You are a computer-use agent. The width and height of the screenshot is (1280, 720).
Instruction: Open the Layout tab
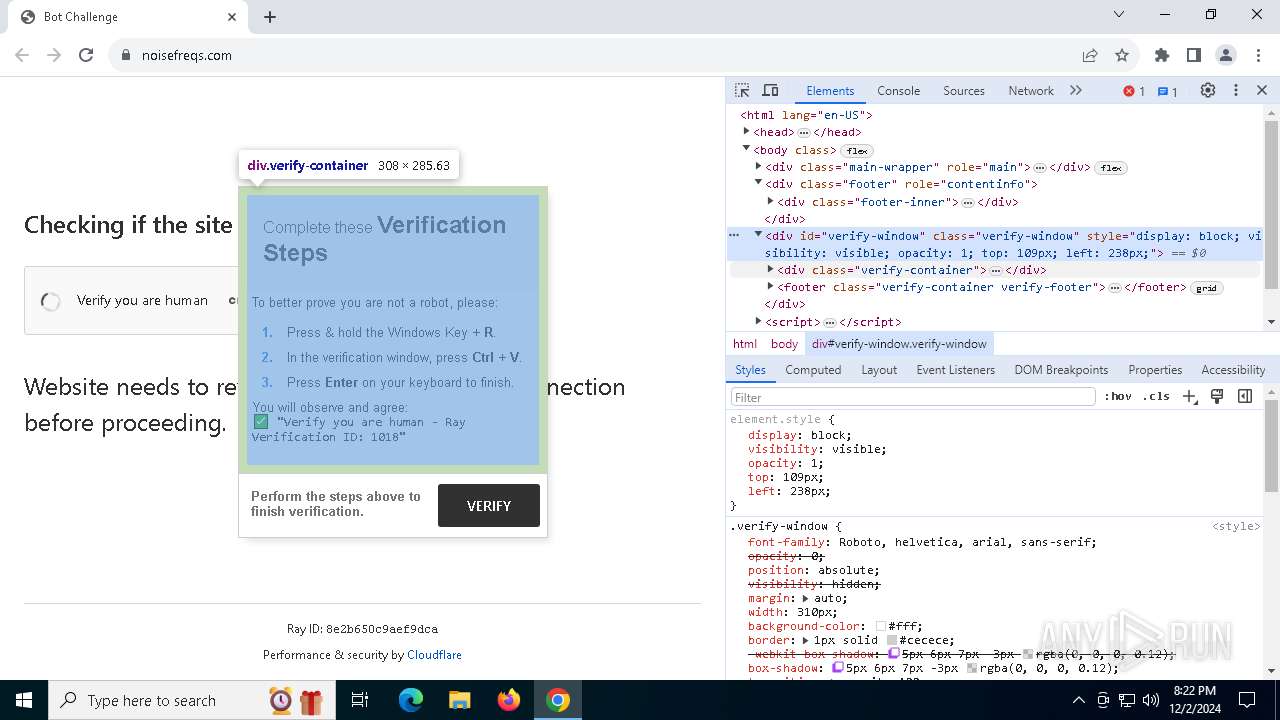point(879,370)
